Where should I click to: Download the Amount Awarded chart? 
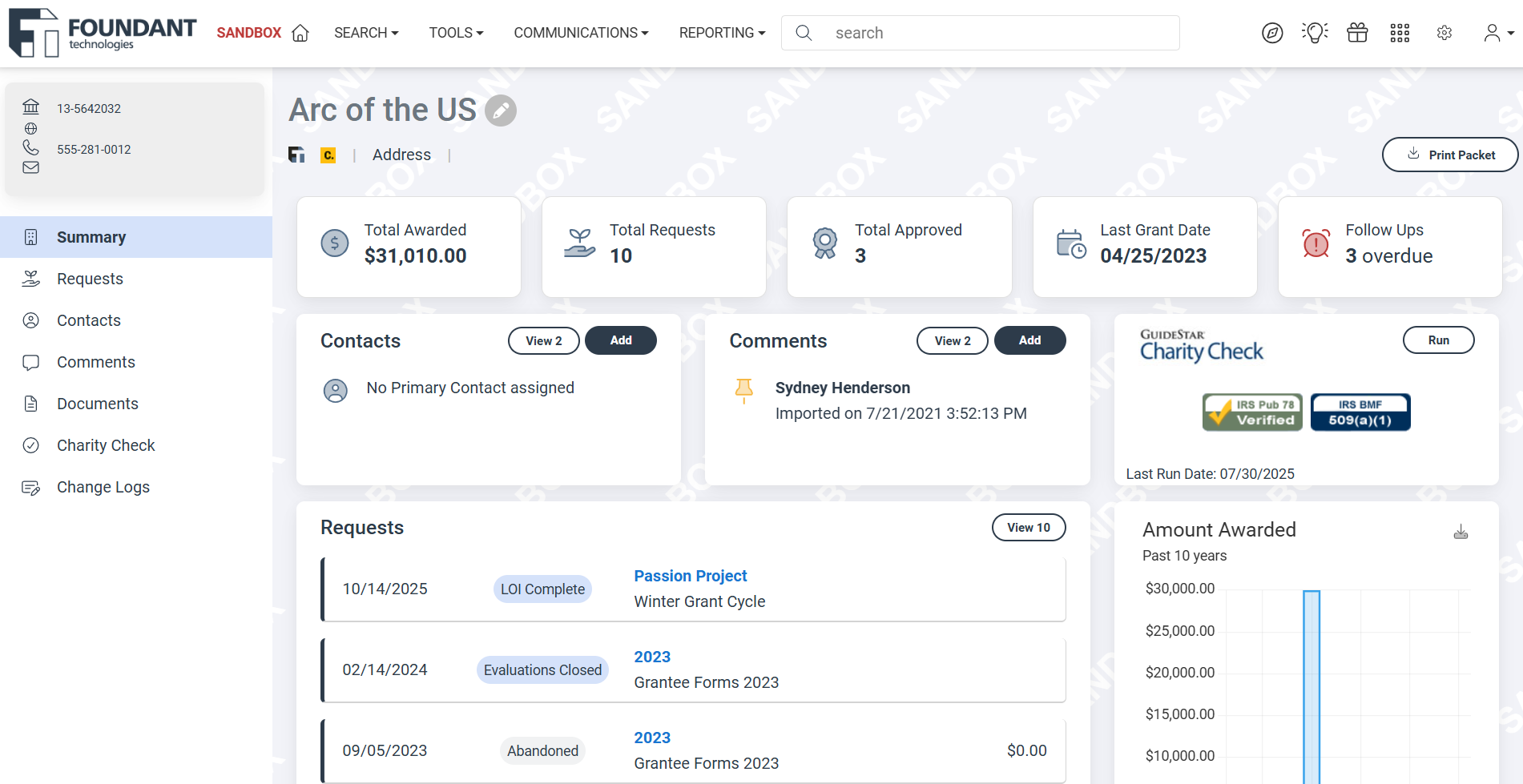click(1461, 532)
